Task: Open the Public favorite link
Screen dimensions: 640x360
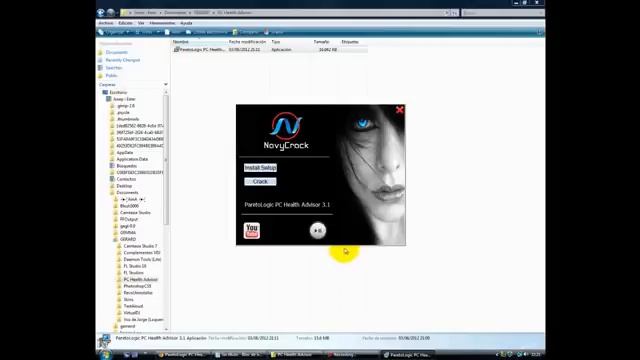Action: pos(111,76)
